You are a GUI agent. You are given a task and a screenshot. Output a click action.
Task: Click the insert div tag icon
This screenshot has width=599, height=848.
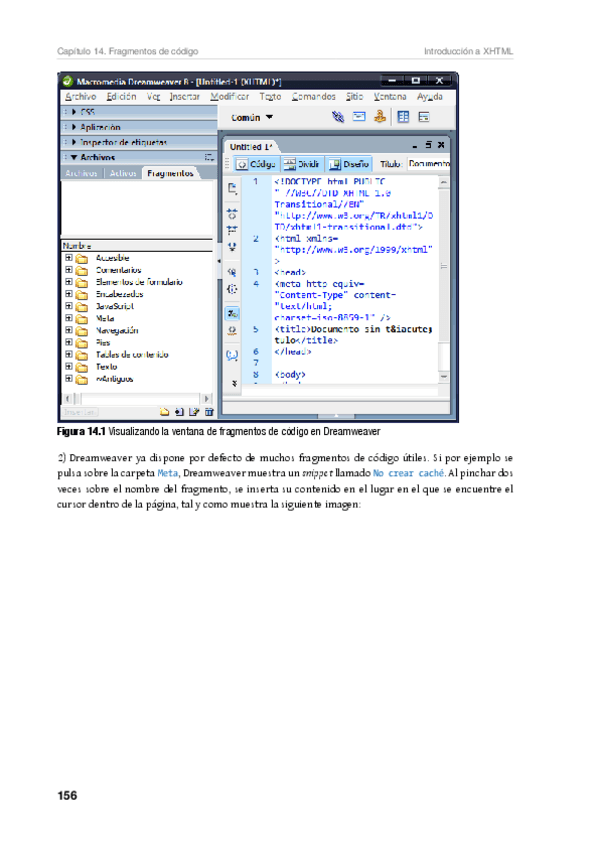[424, 117]
